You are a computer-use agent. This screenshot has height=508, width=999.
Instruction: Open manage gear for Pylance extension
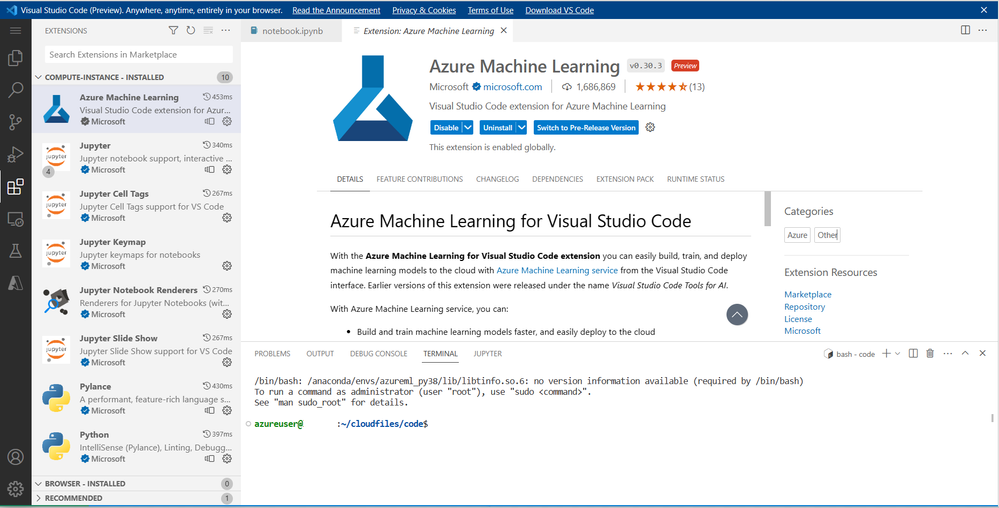pyautogui.click(x=227, y=410)
